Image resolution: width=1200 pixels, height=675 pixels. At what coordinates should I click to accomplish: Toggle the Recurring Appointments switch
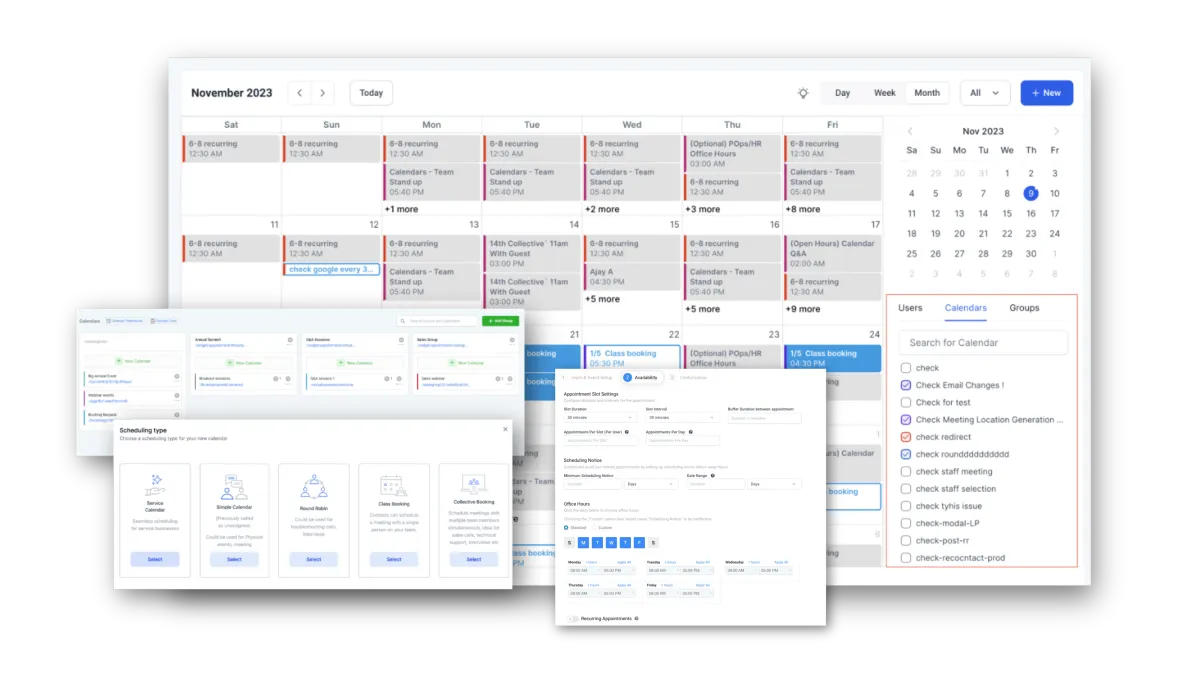[x=574, y=619]
